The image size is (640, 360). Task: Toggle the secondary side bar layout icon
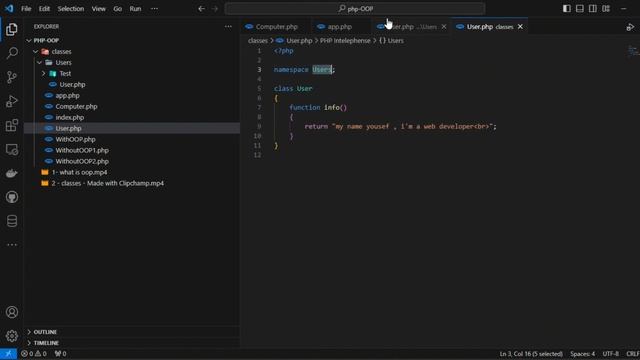[x=593, y=9]
